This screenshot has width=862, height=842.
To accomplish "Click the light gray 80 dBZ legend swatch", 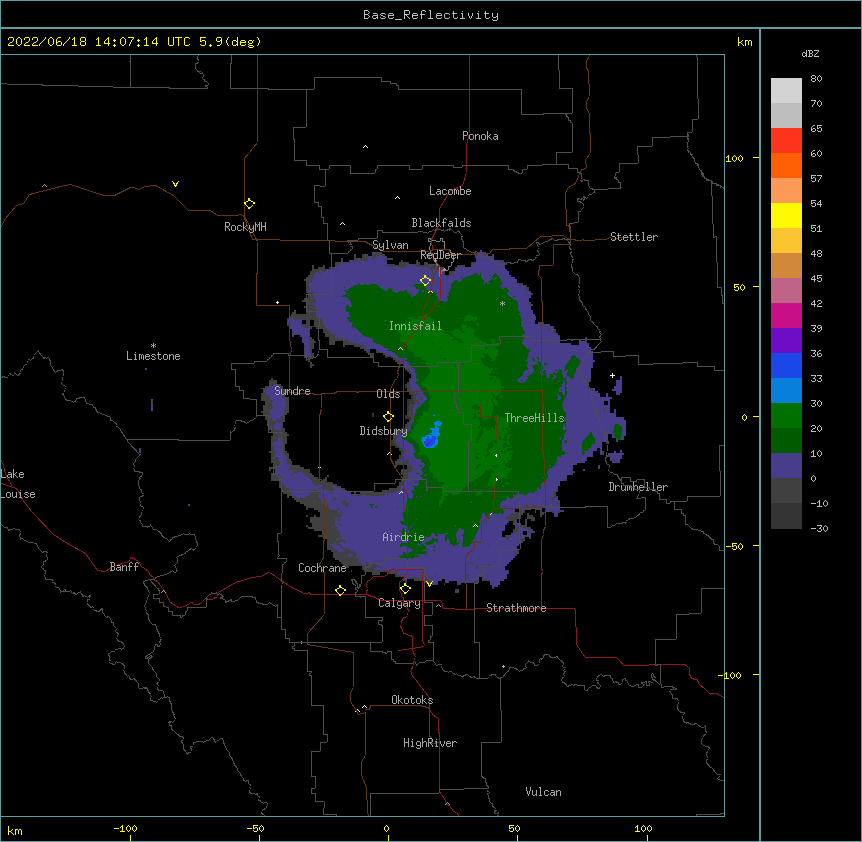I will click(786, 91).
